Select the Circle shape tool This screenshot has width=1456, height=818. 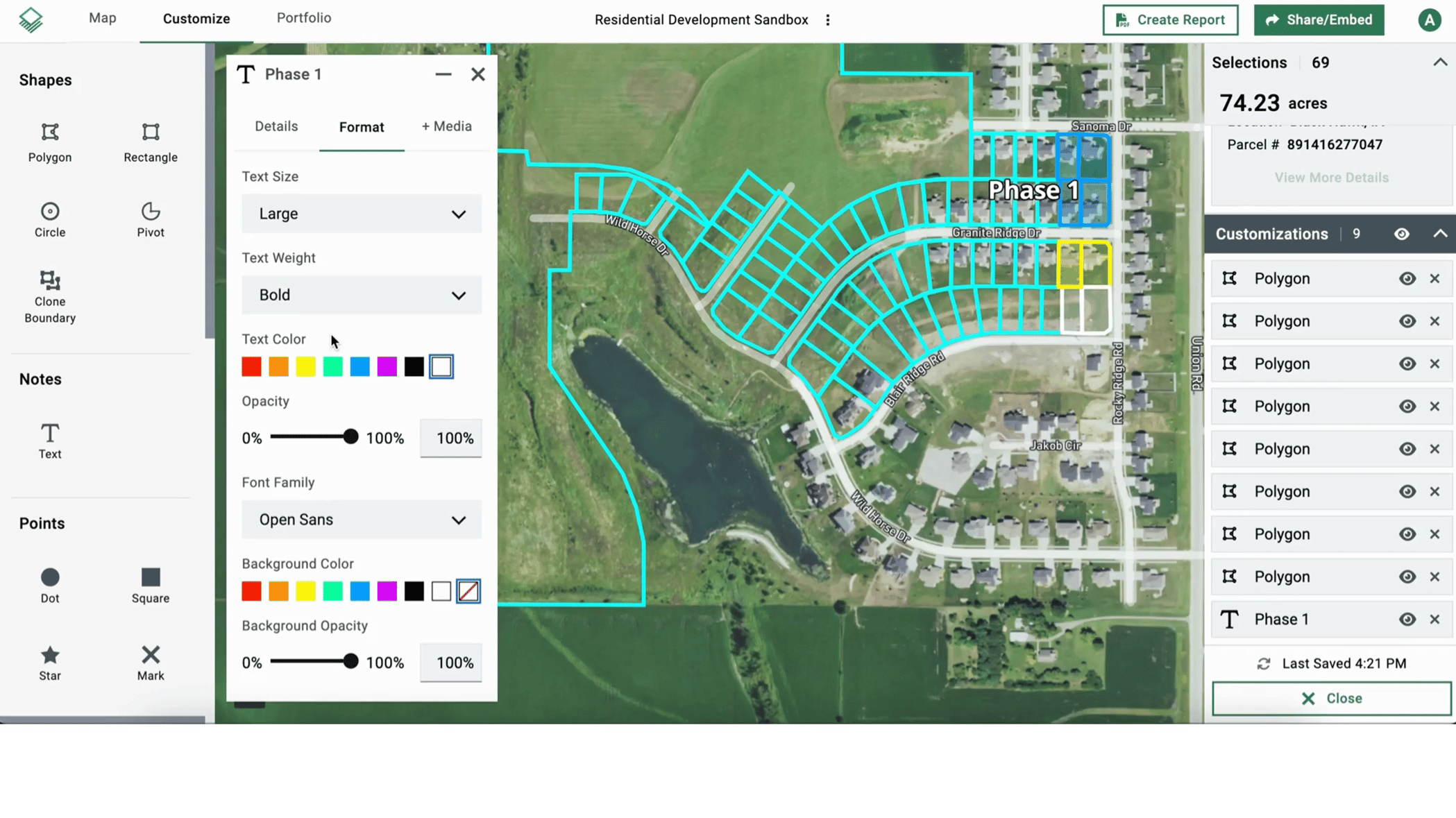click(49, 219)
